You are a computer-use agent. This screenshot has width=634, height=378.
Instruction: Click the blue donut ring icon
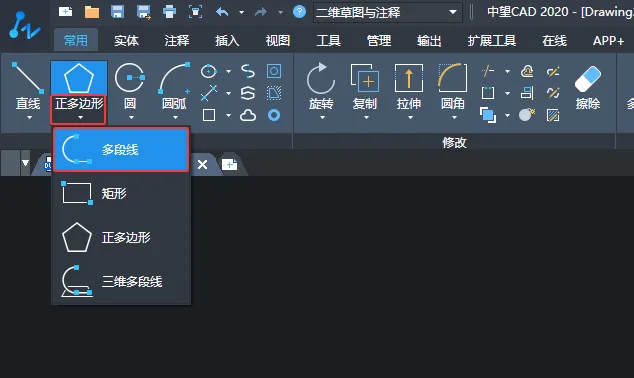point(274,116)
